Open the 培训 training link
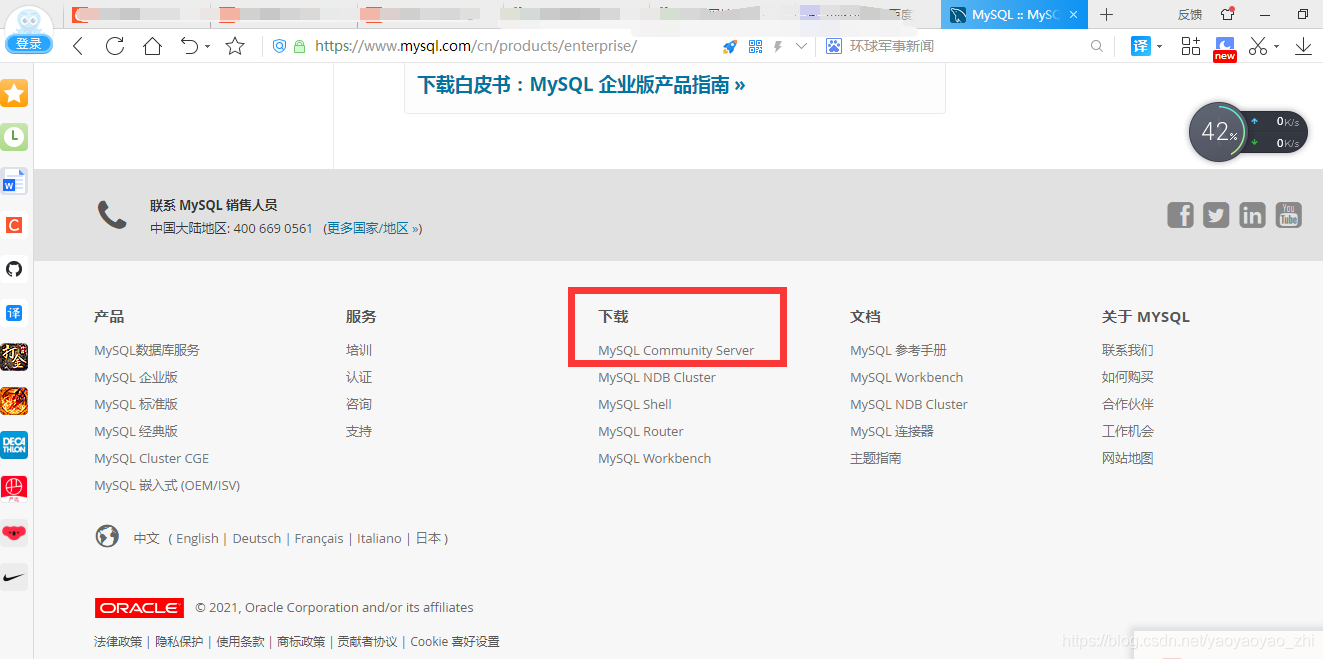Image resolution: width=1323 pixels, height=659 pixels. (x=359, y=350)
